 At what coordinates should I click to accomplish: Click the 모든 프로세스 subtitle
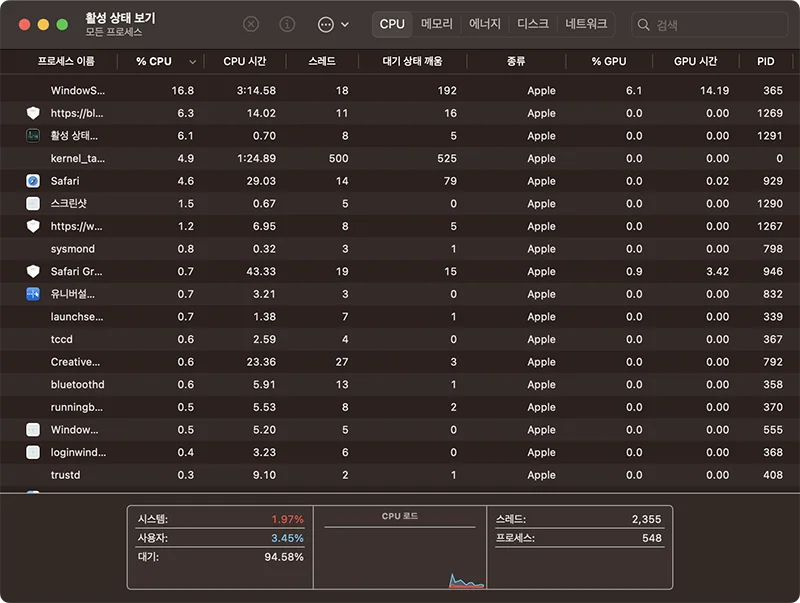pos(113,32)
